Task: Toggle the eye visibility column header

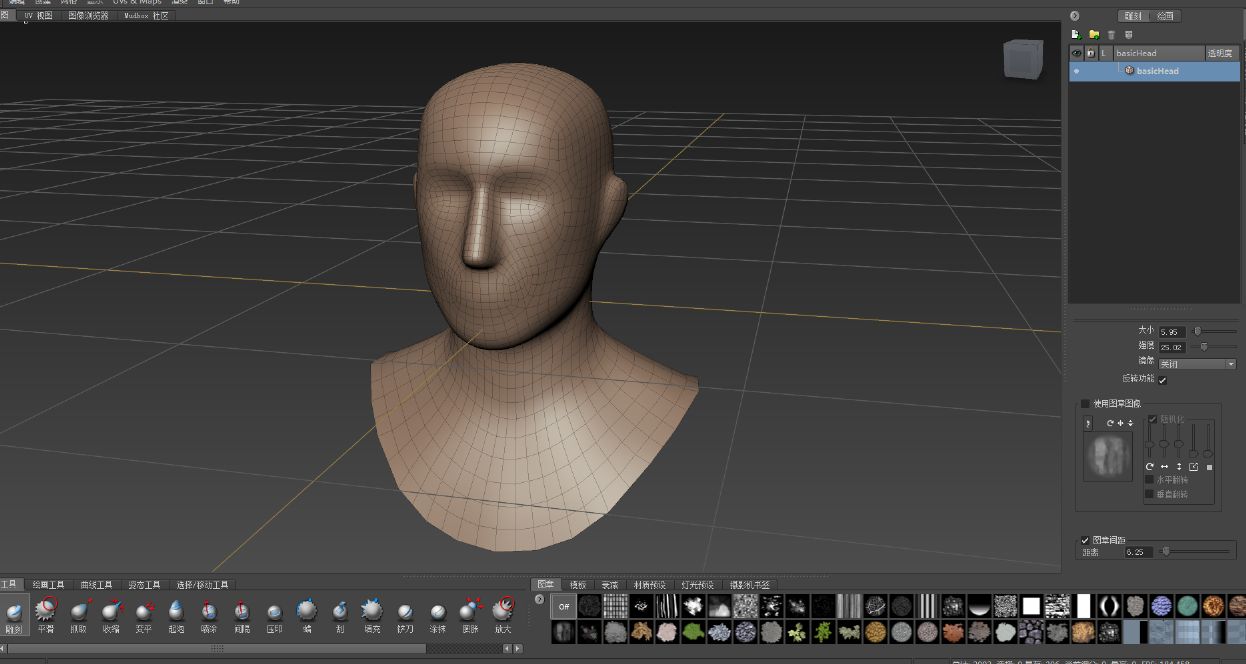Action: coord(1077,53)
